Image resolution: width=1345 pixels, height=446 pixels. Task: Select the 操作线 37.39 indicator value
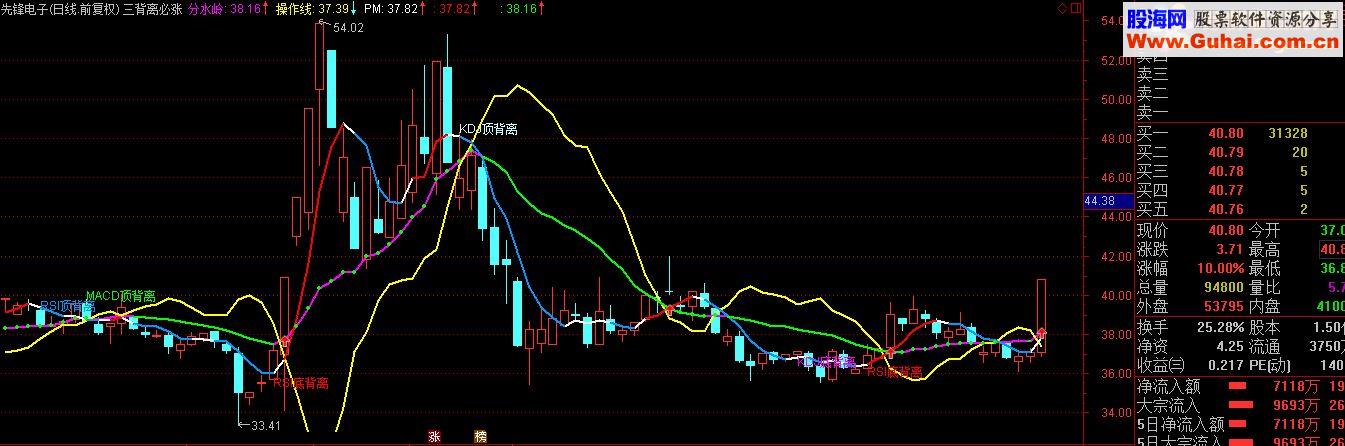pyautogui.click(x=312, y=8)
